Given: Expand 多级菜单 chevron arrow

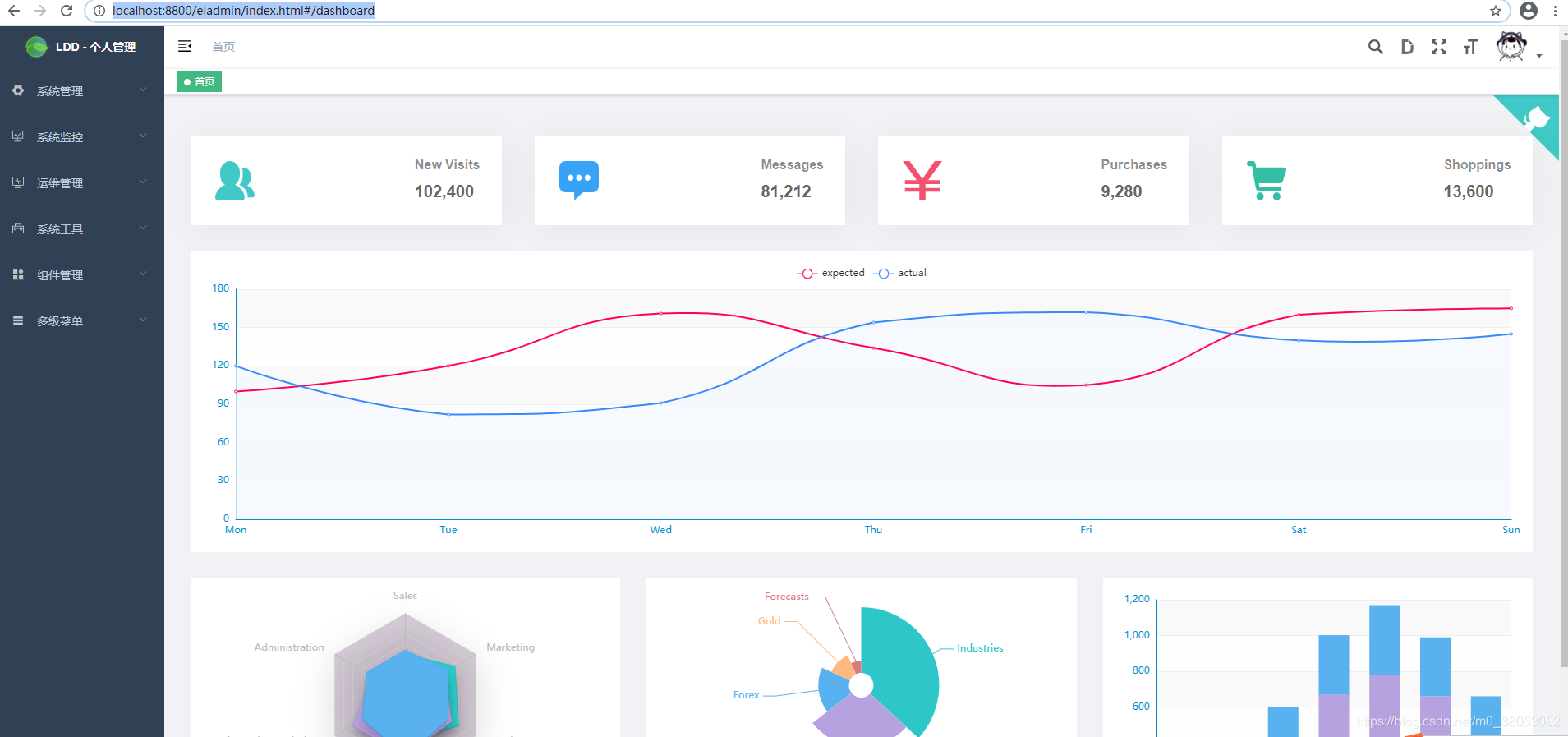Looking at the screenshot, I should [x=143, y=320].
